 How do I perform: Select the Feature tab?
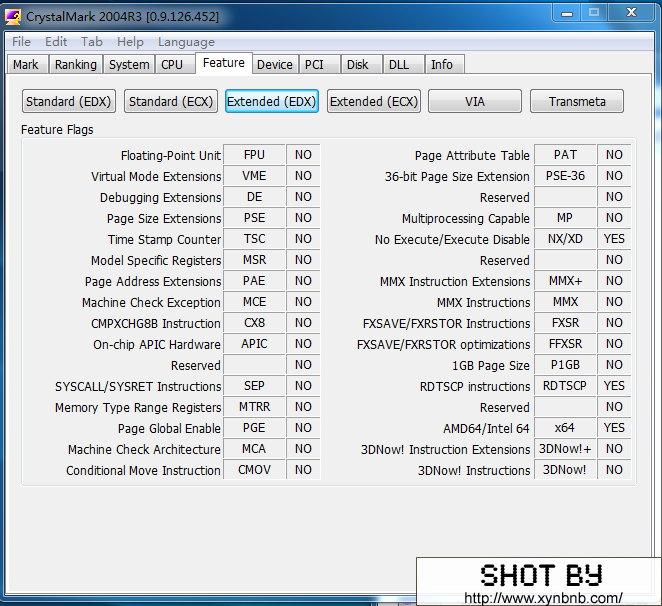pos(224,63)
